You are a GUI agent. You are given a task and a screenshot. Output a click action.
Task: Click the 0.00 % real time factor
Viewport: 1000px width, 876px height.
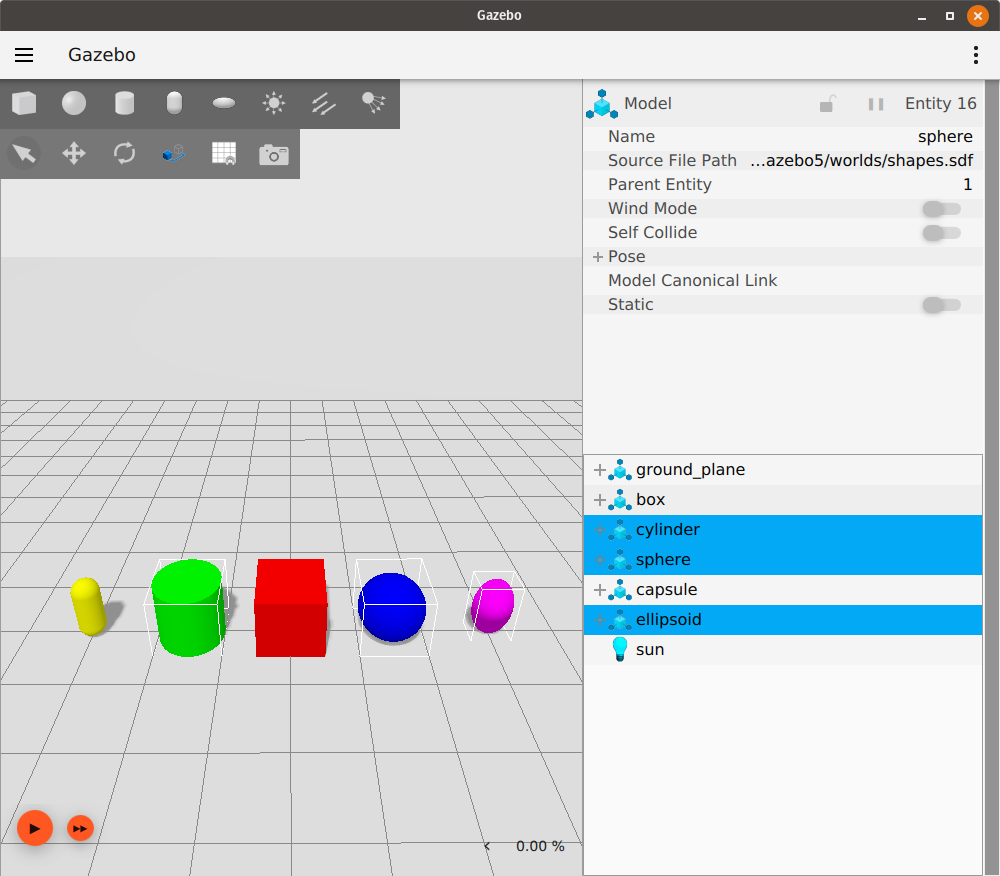tap(540, 846)
